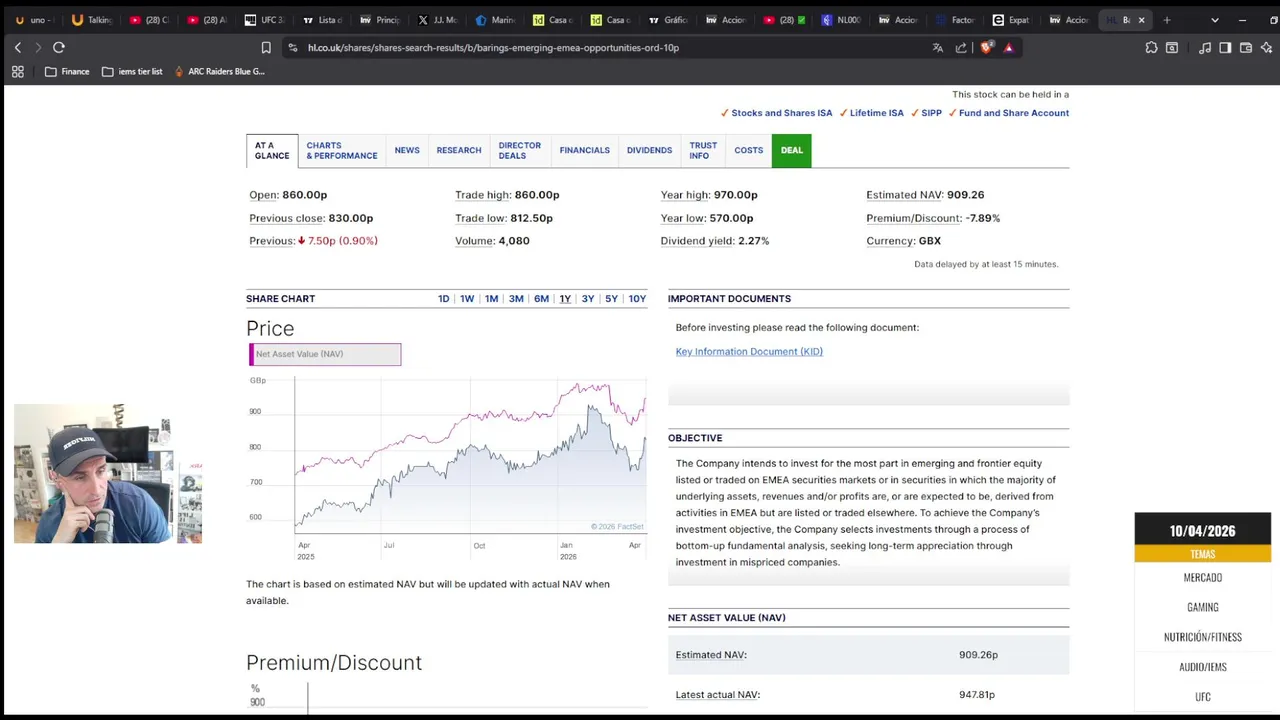Image resolution: width=1280 pixels, height=720 pixels.
Task: Go back using the browser back arrow
Action: pyautogui.click(x=17, y=47)
